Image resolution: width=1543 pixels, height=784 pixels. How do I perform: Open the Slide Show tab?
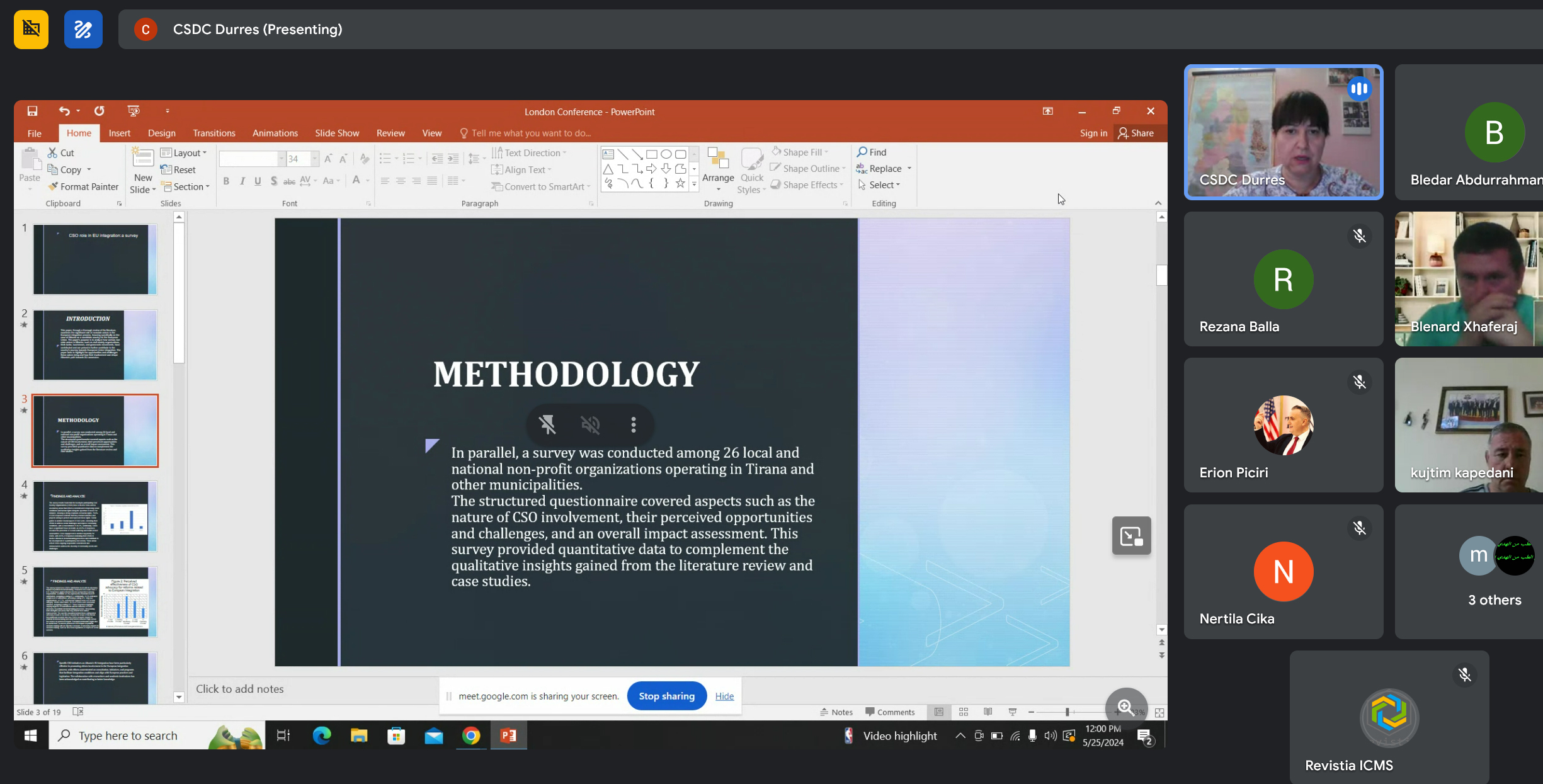[336, 133]
